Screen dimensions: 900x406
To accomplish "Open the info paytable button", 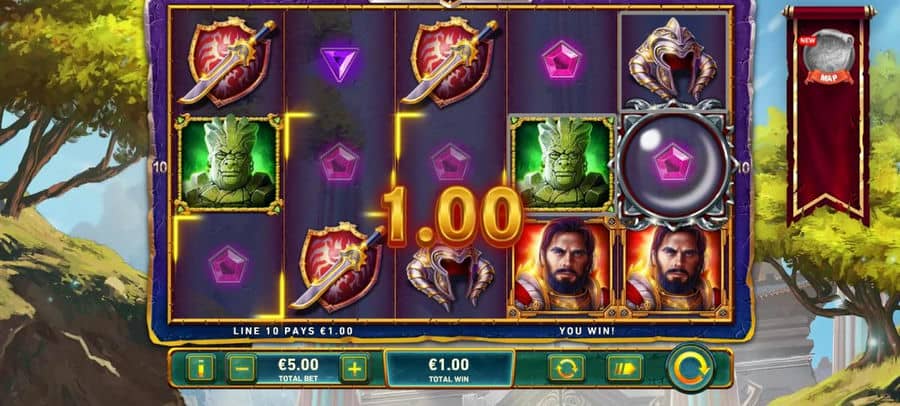I will tap(200, 368).
